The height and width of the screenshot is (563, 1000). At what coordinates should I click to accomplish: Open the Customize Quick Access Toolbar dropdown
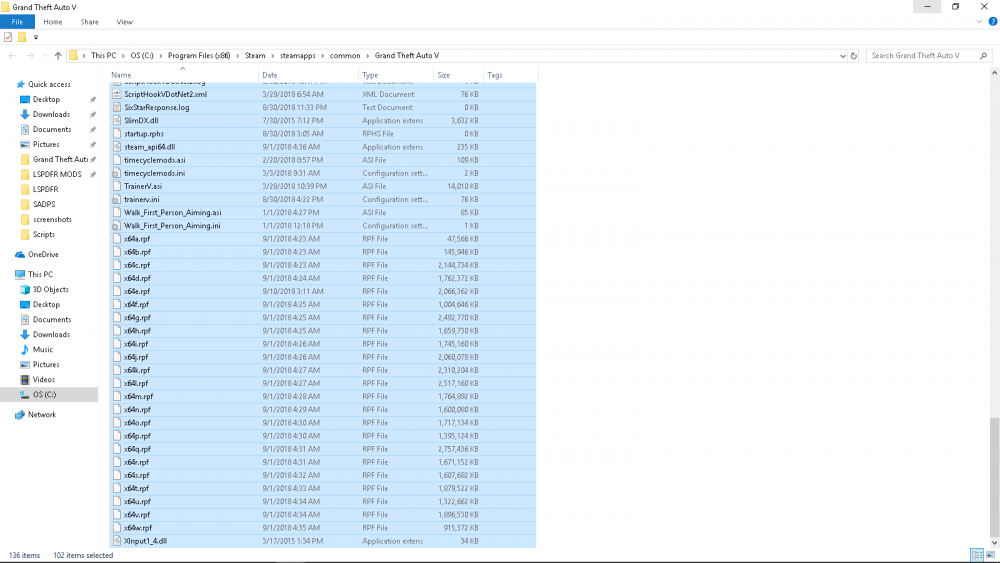(36, 37)
